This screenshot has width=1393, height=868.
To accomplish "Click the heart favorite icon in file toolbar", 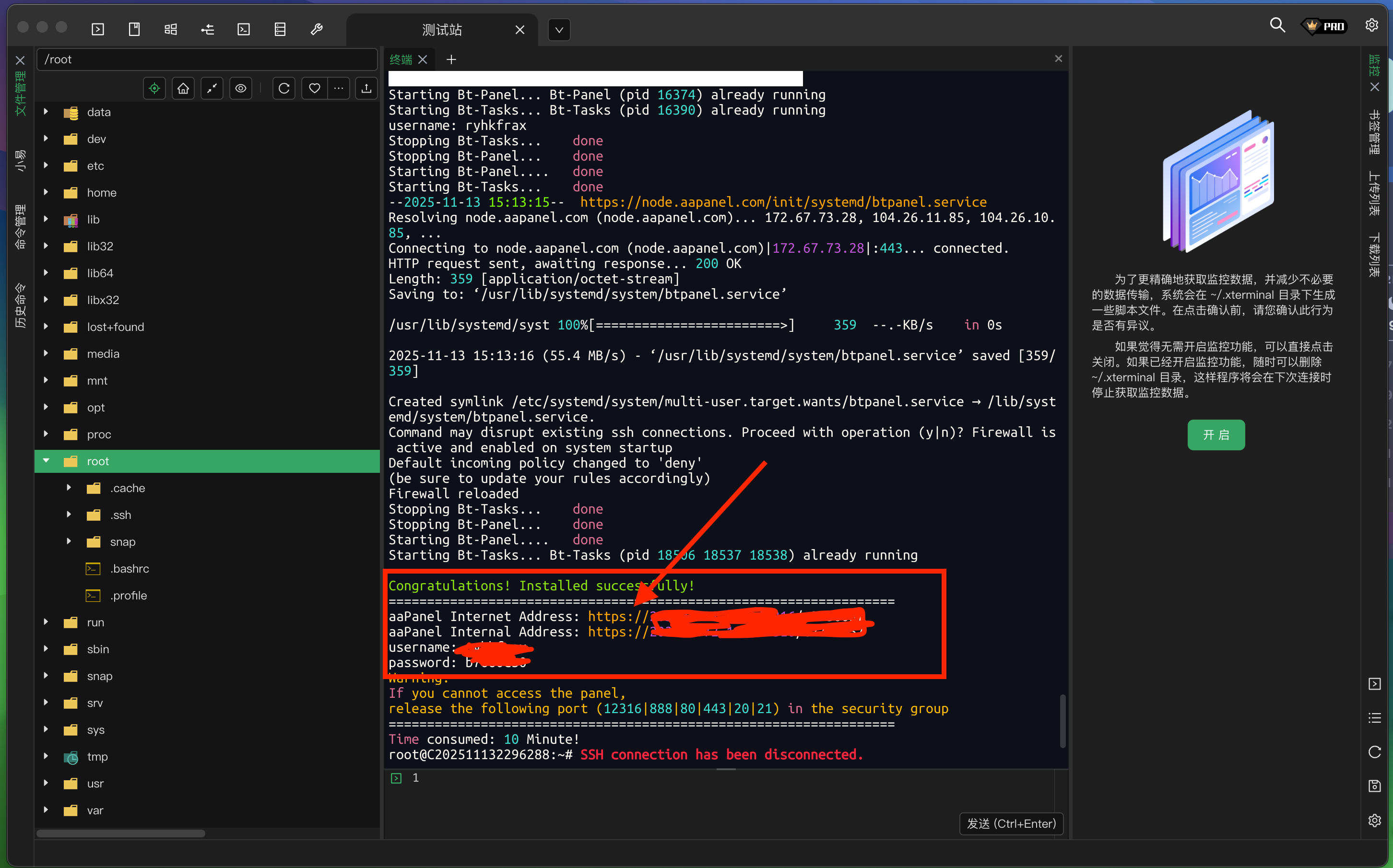I will click(x=314, y=88).
